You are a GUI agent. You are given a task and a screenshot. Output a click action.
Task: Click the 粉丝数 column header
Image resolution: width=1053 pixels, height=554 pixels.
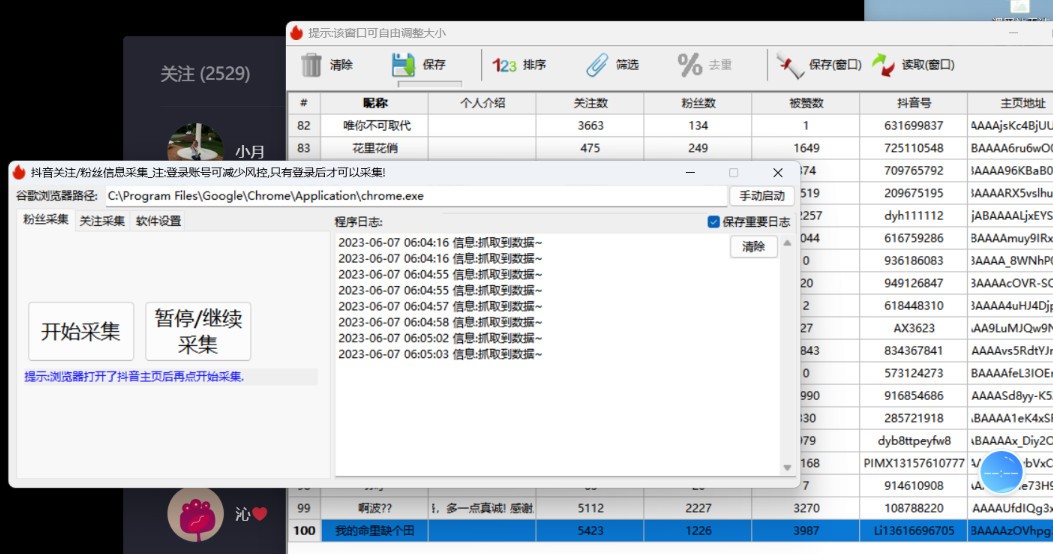coord(698,103)
